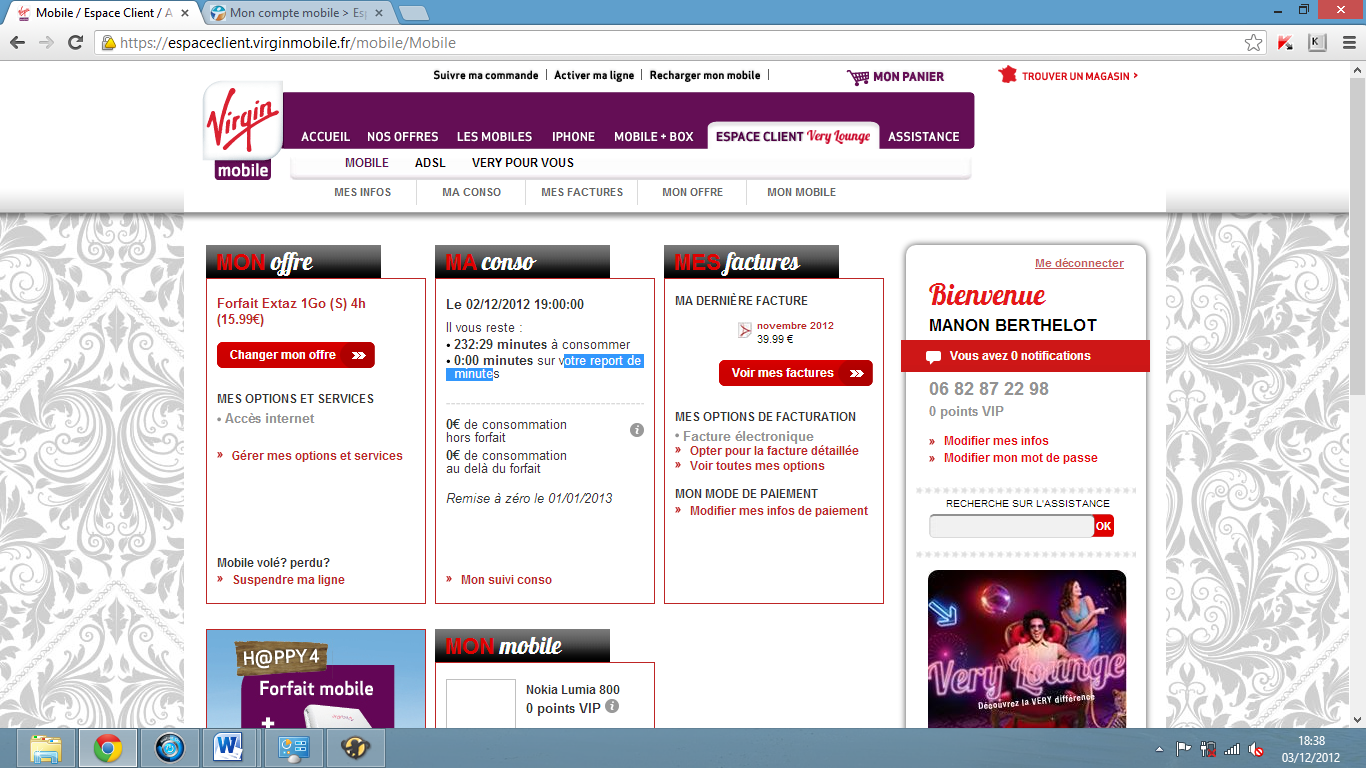1366x768 pixels.
Task: Click the notifications speech bubble icon
Action: (x=933, y=356)
